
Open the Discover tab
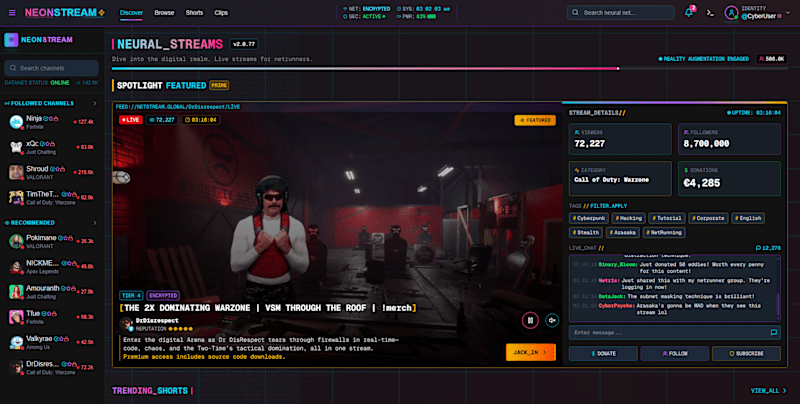click(x=131, y=13)
